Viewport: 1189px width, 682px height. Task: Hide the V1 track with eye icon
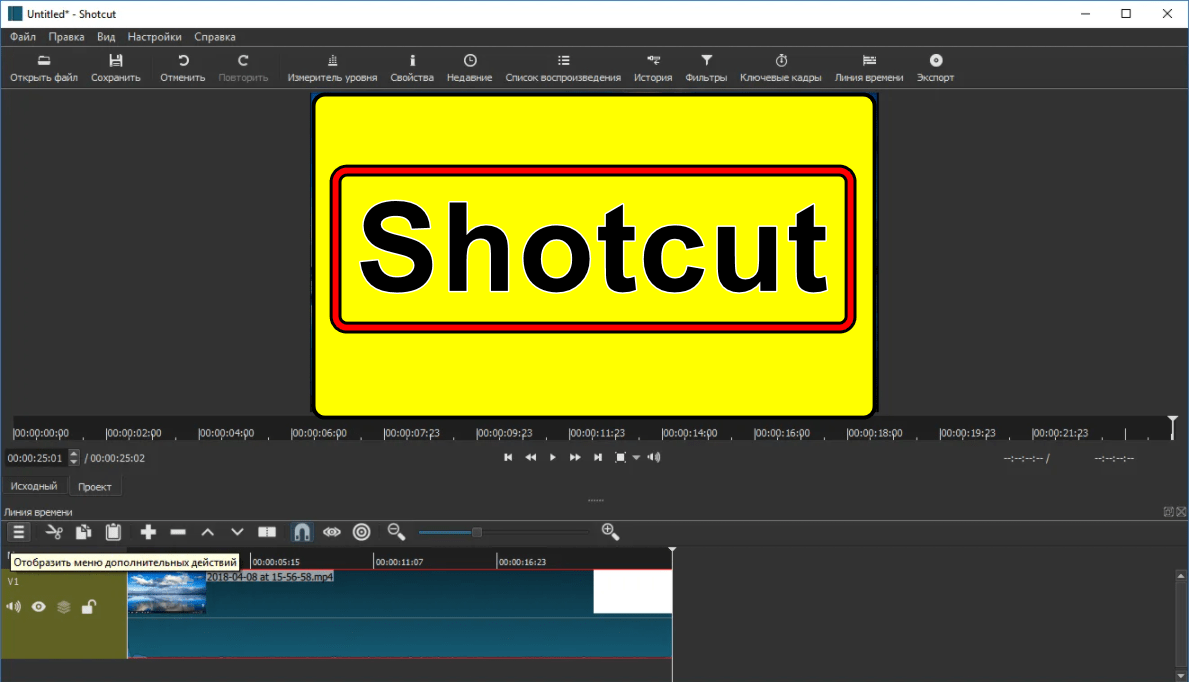(39, 607)
